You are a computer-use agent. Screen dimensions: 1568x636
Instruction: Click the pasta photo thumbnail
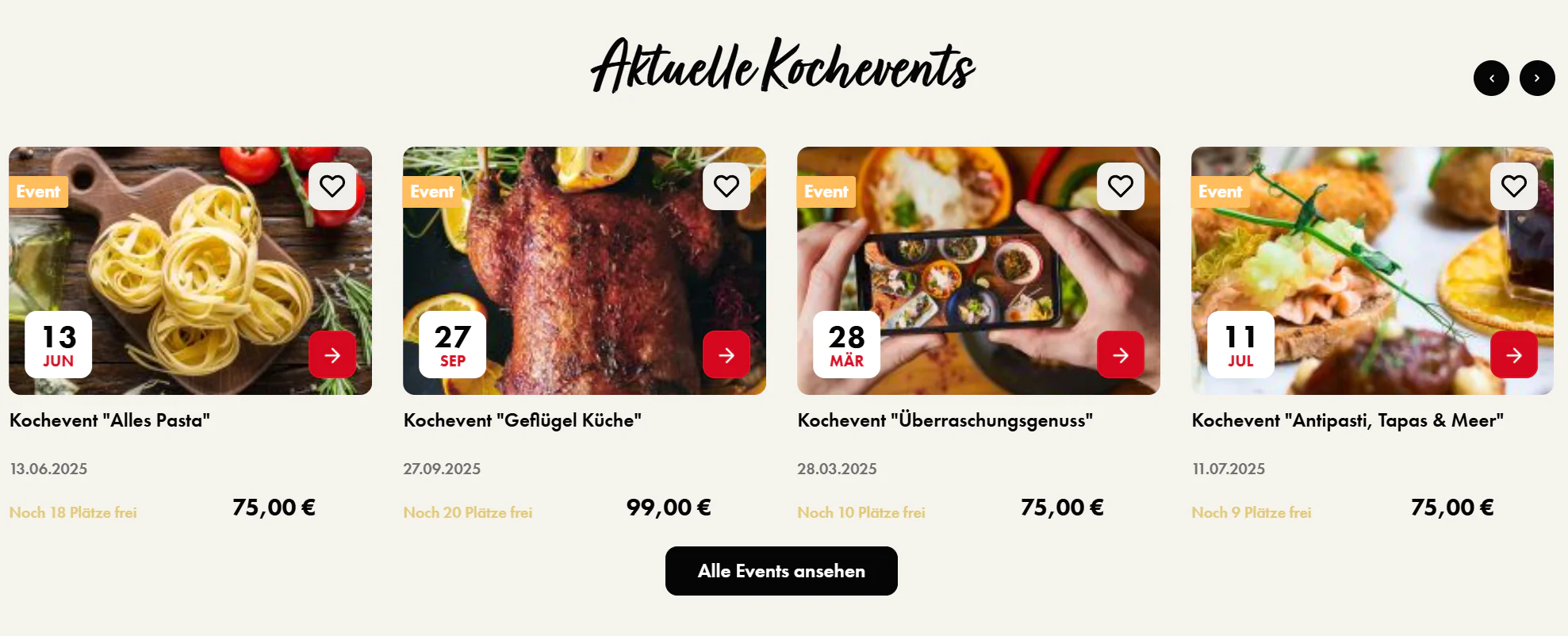pyautogui.click(x=190, y=270)
